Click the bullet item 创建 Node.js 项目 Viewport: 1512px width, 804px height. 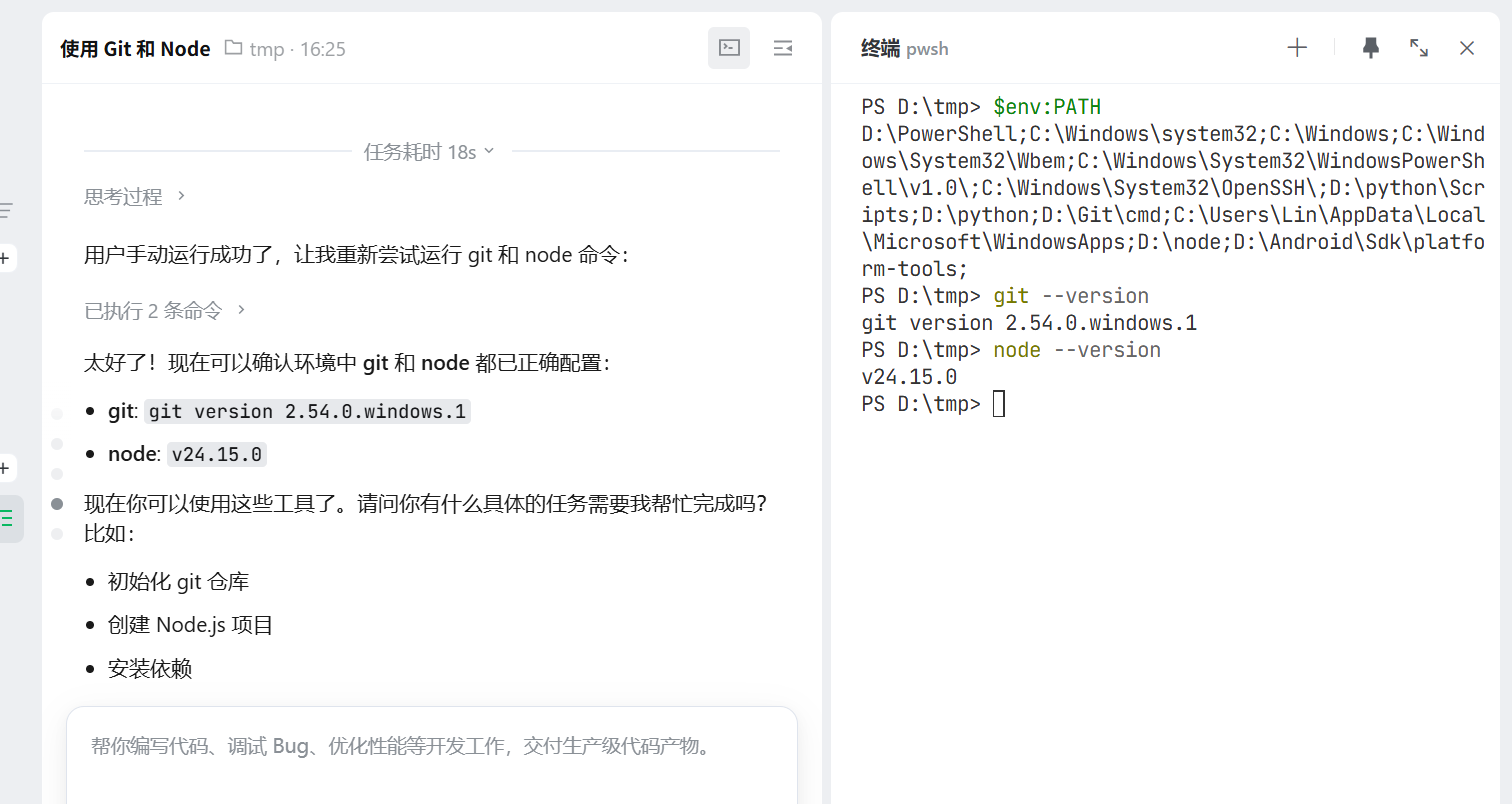click(x=190, y=625)
